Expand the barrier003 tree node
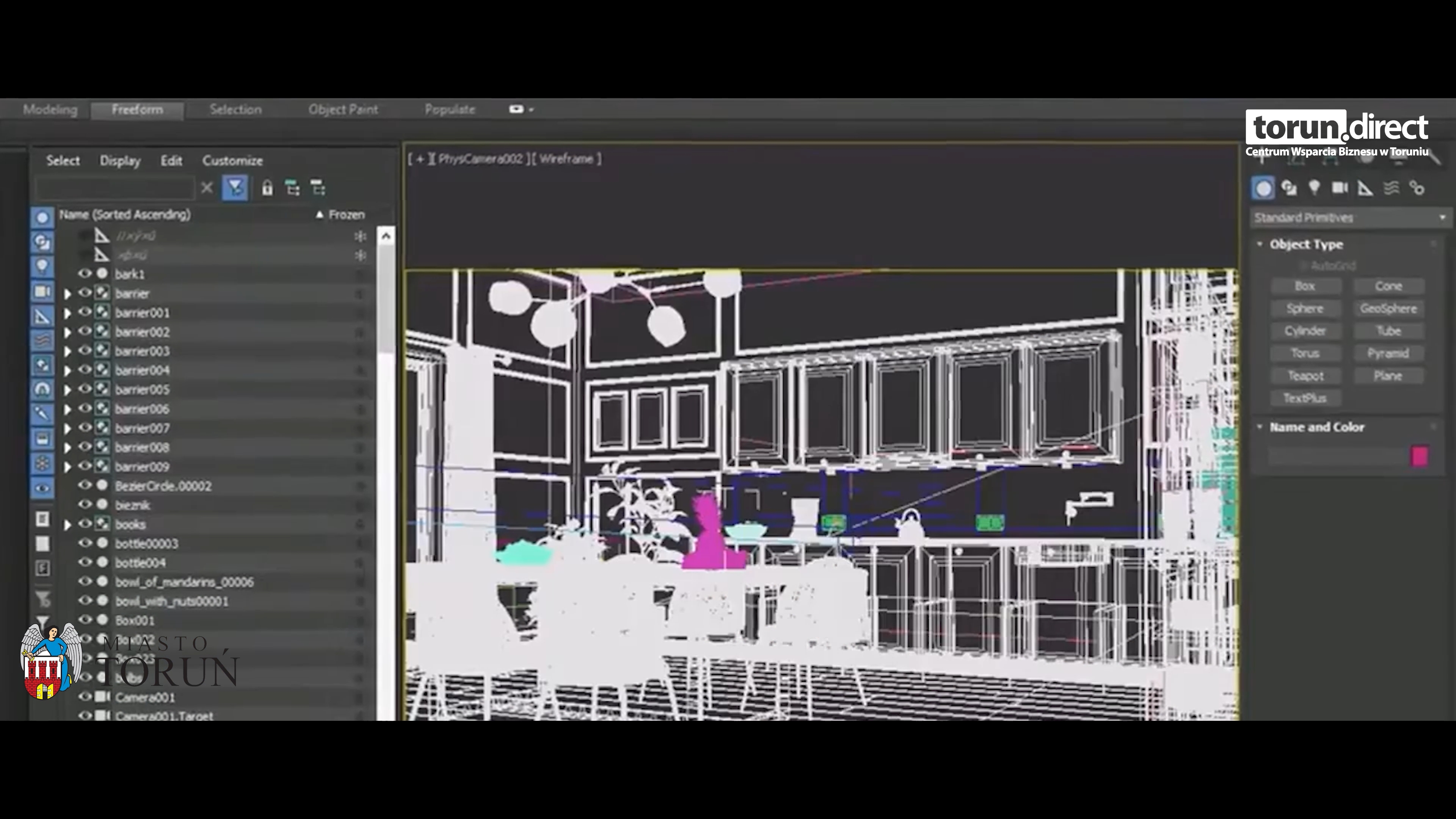 68,351
